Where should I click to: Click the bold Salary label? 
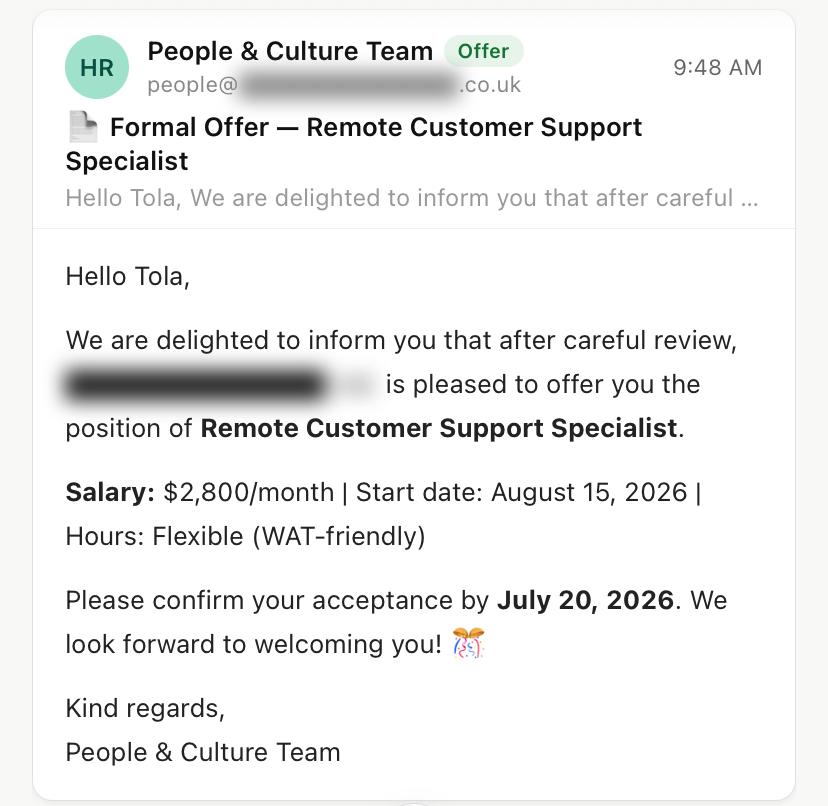(x=110, y=492)
